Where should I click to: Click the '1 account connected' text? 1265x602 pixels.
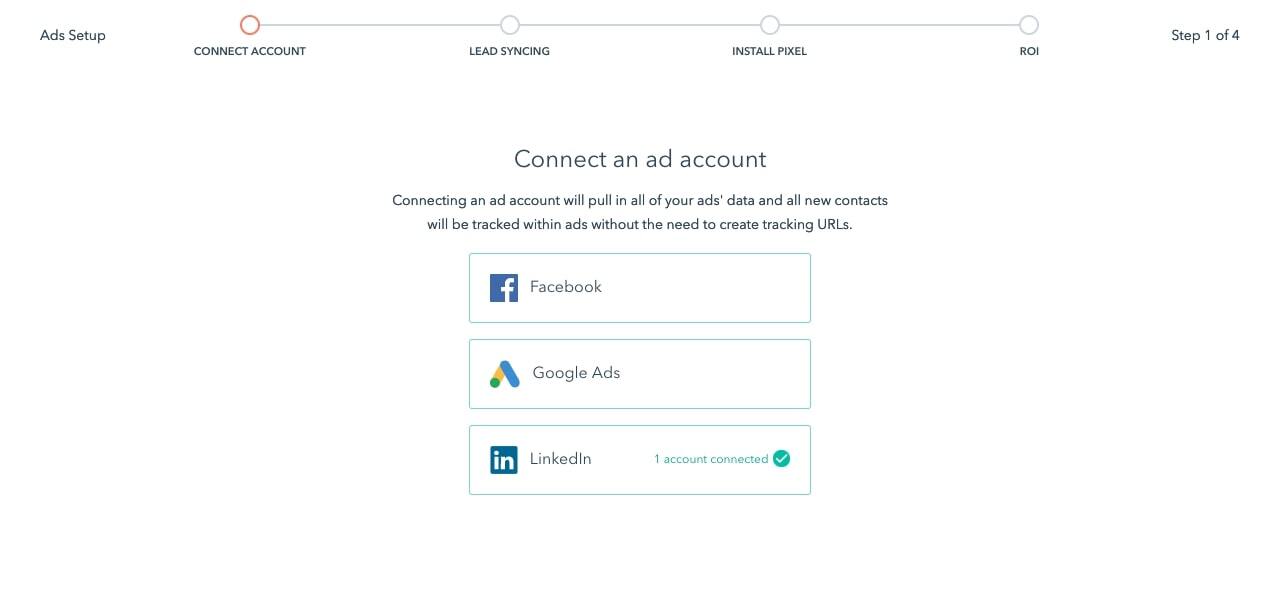coord(711,459)
